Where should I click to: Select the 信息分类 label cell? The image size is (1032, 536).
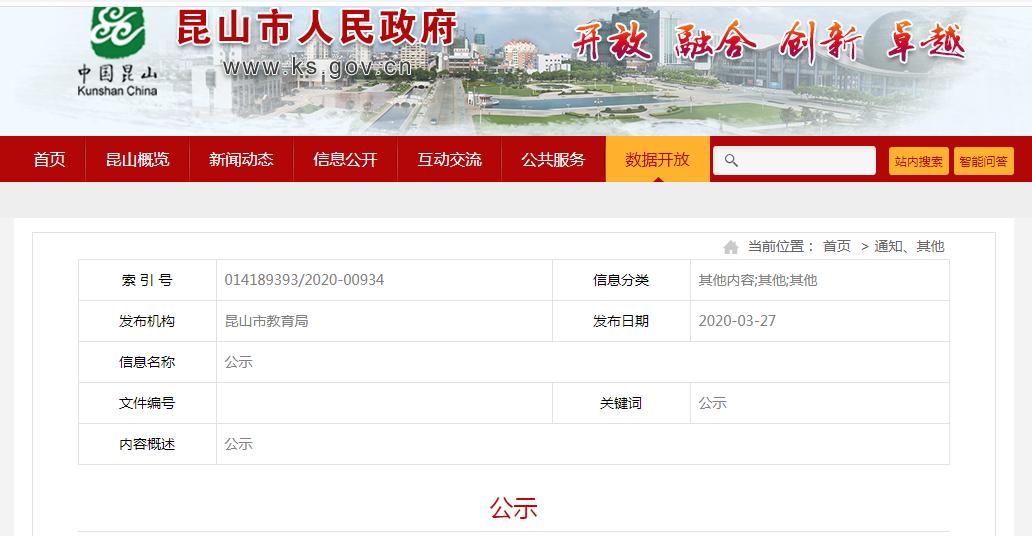click(621, 281)
